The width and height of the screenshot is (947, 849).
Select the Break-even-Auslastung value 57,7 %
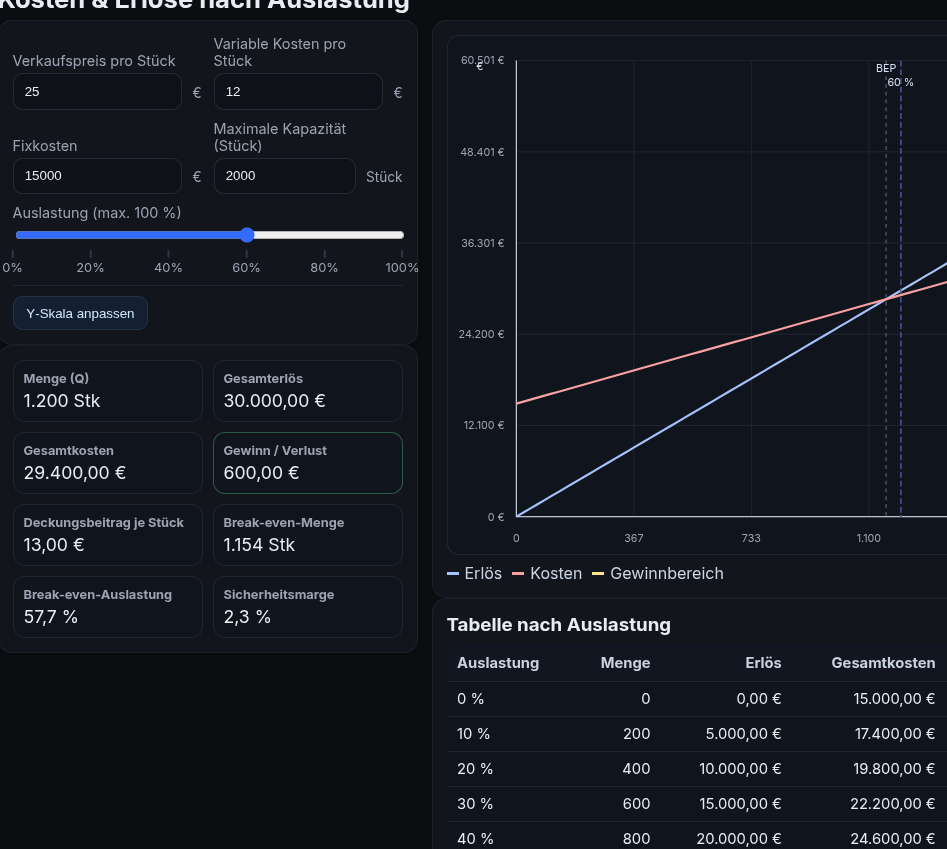pos(51,617)
